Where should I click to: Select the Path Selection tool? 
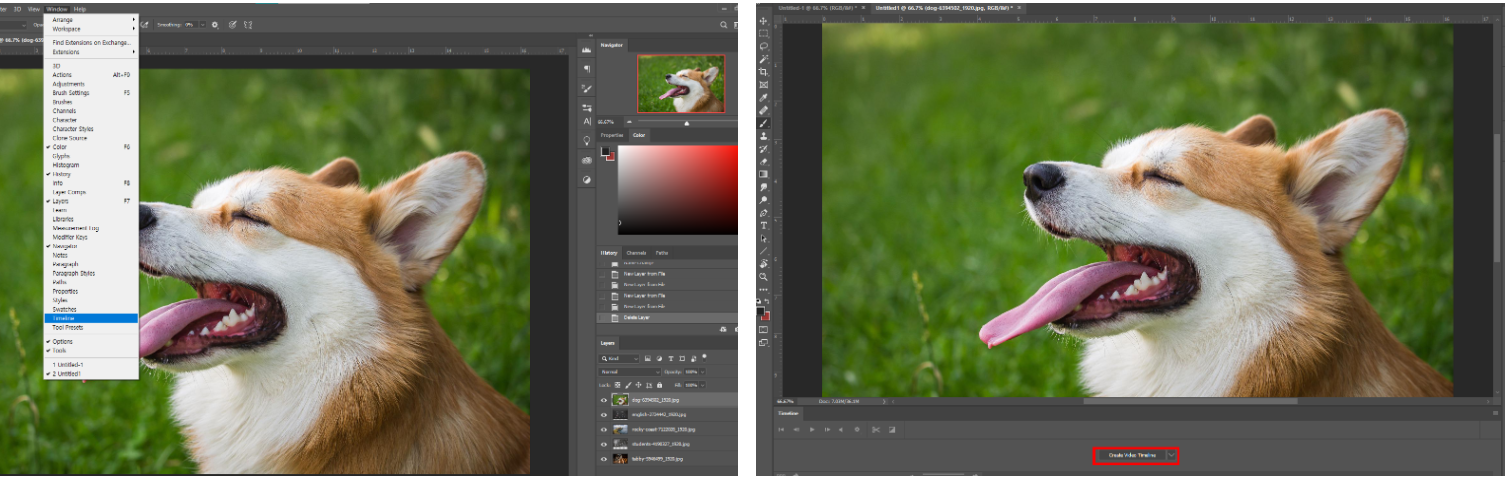763,238
